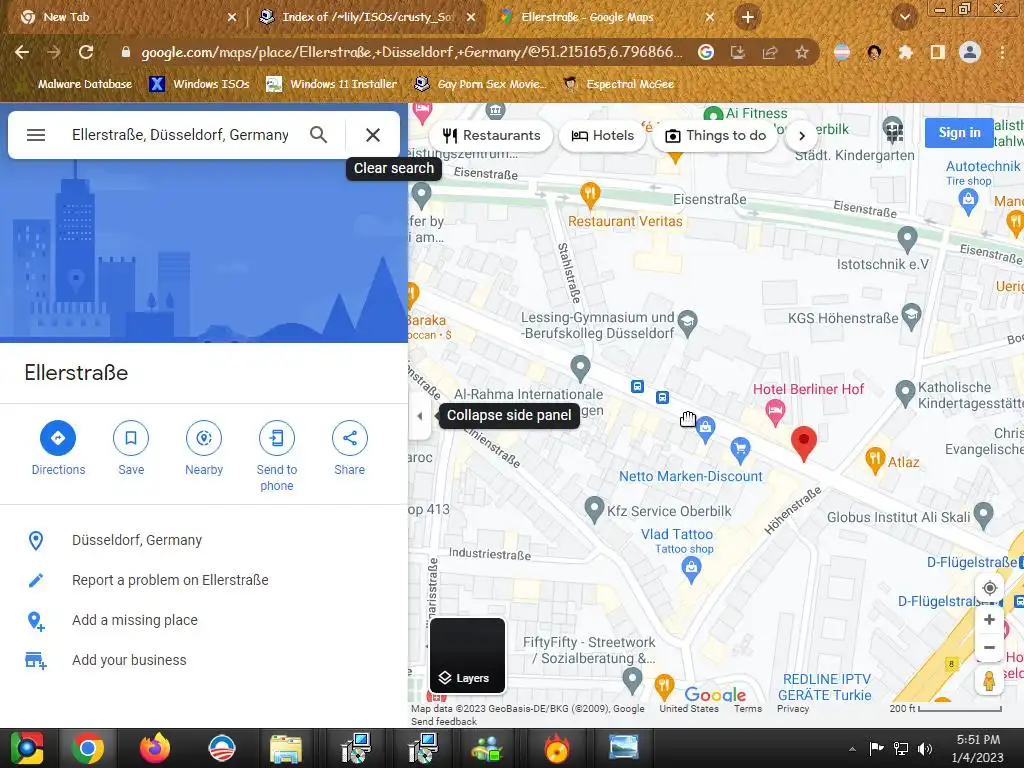Go back with the browser back arrow
This screenshot has height=768, width=1024.
click(x=22, y=52)
